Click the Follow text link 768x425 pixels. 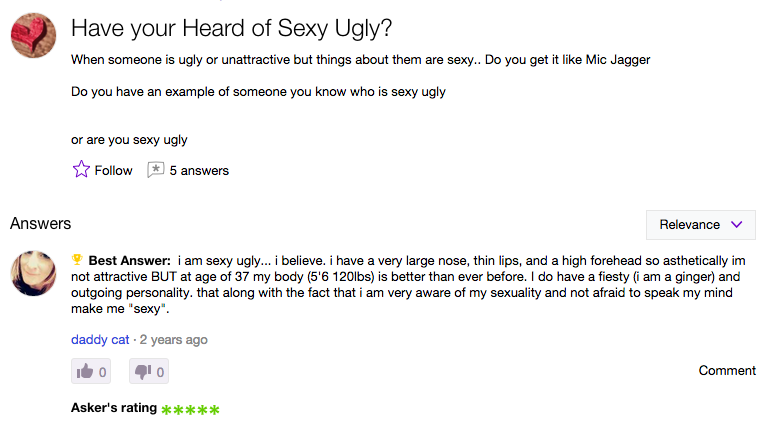tap(113, 170)
